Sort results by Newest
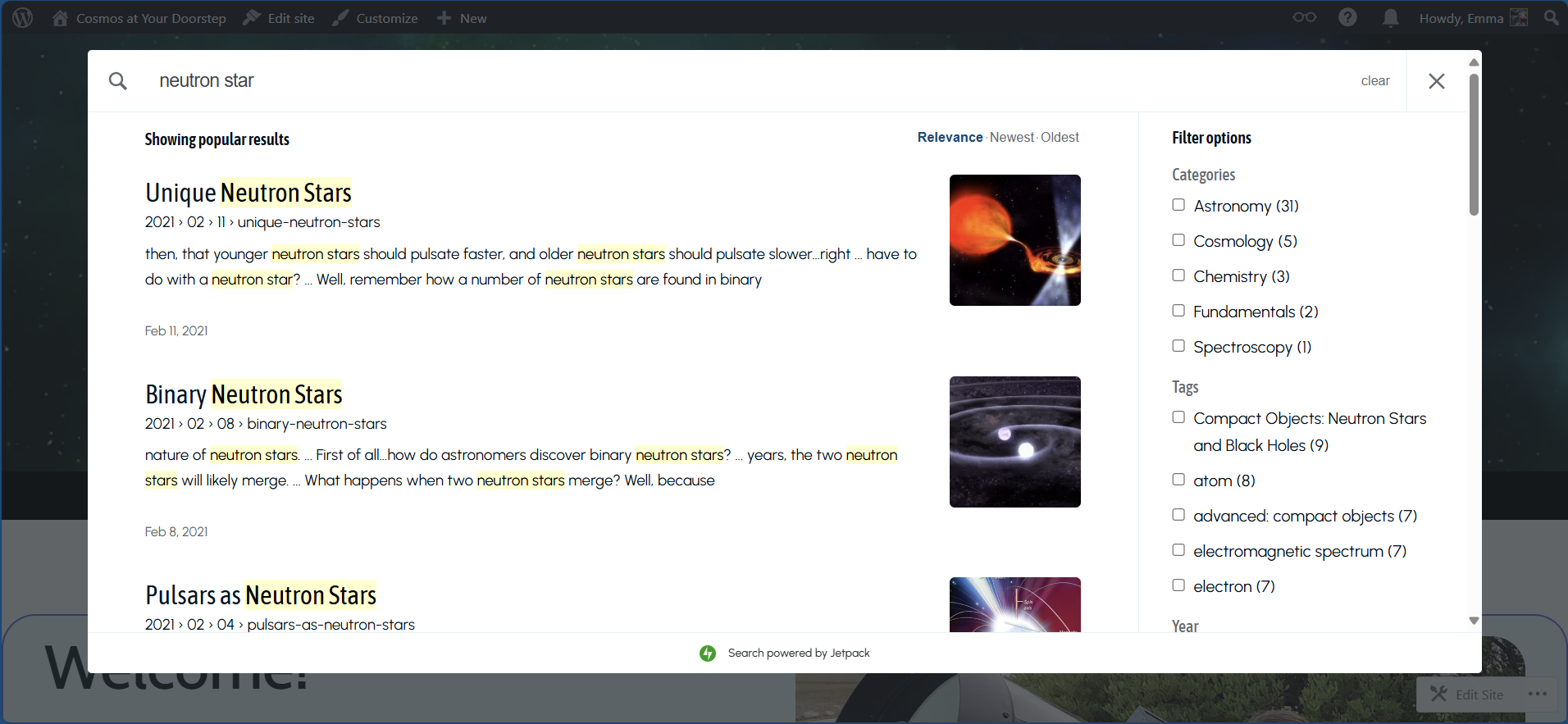The width and height of the screenshot is (1568, 724). coord(1011,138)
